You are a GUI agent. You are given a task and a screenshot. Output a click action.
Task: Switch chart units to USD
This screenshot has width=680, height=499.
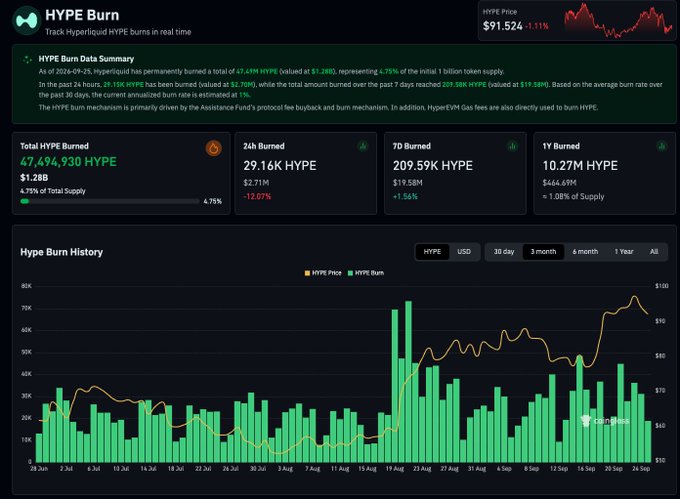(464, 251)
